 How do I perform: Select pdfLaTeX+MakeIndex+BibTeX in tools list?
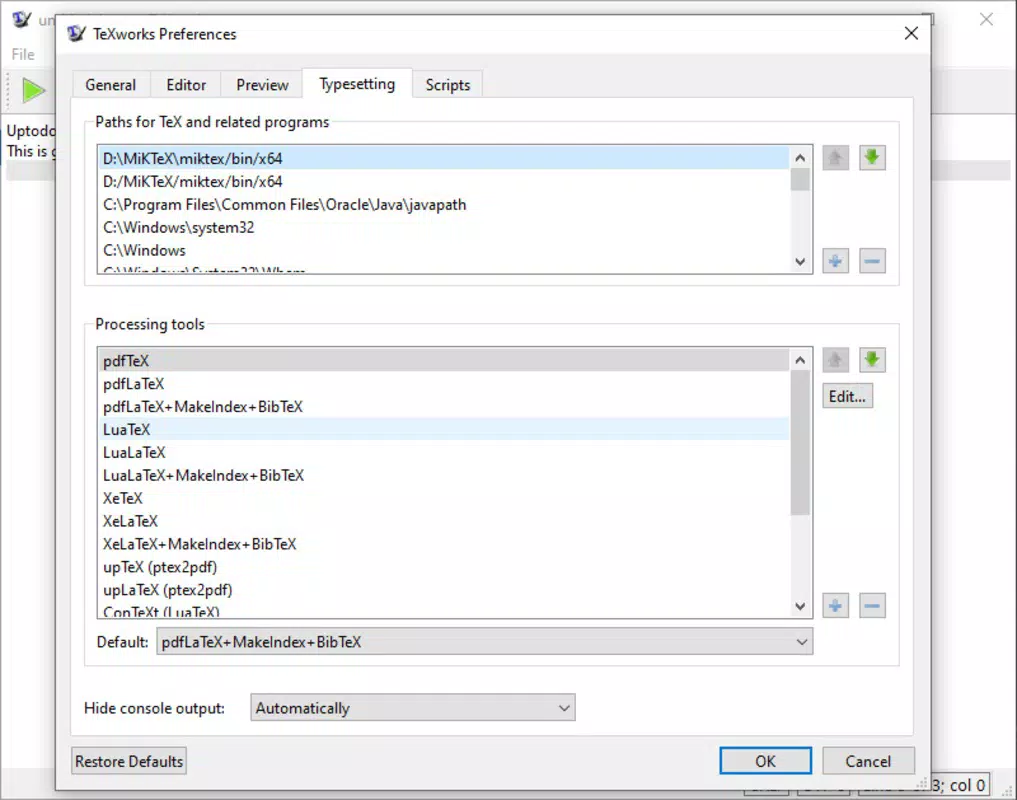(444, 407)
